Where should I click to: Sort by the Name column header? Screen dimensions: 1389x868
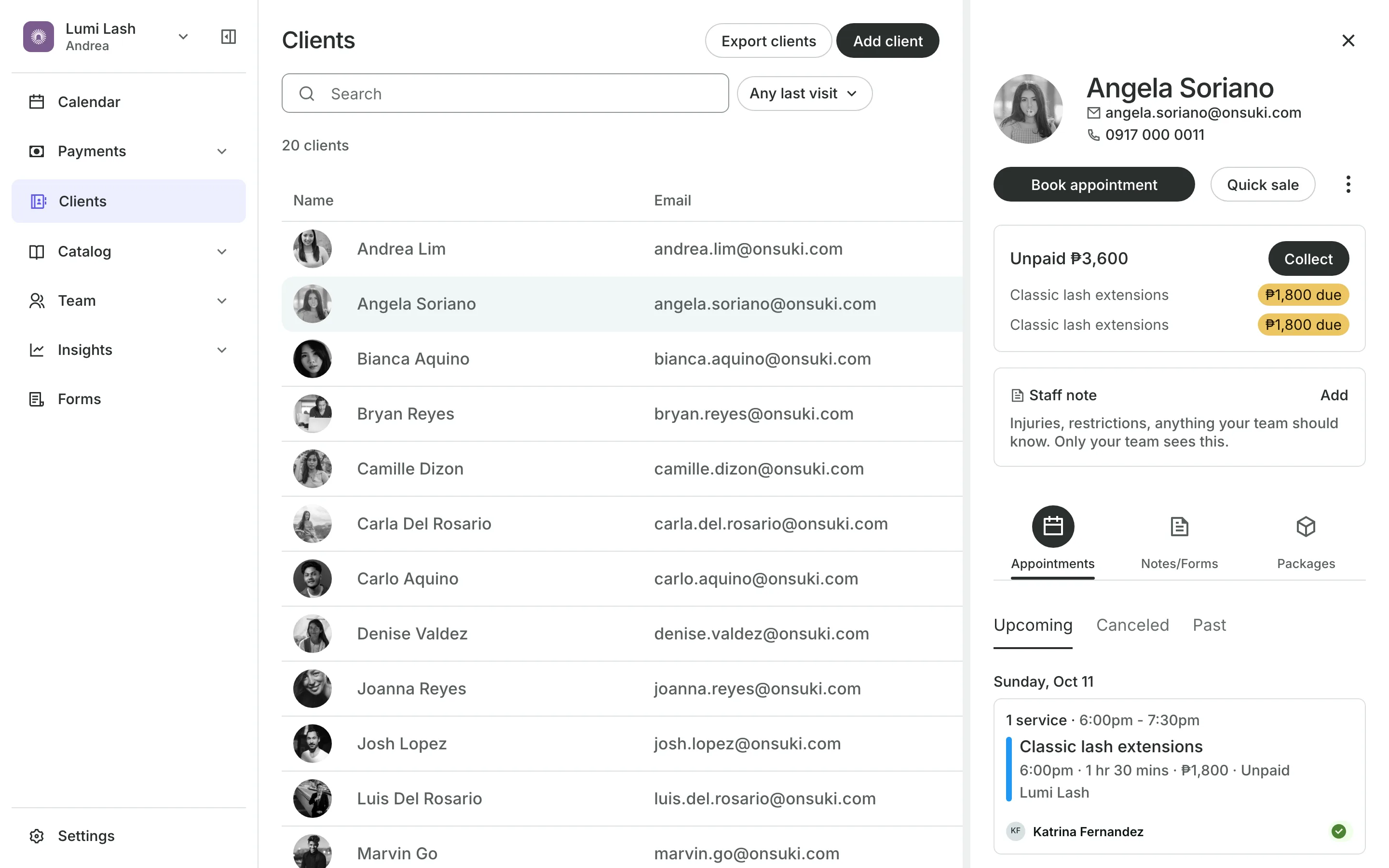click(313, 200)
